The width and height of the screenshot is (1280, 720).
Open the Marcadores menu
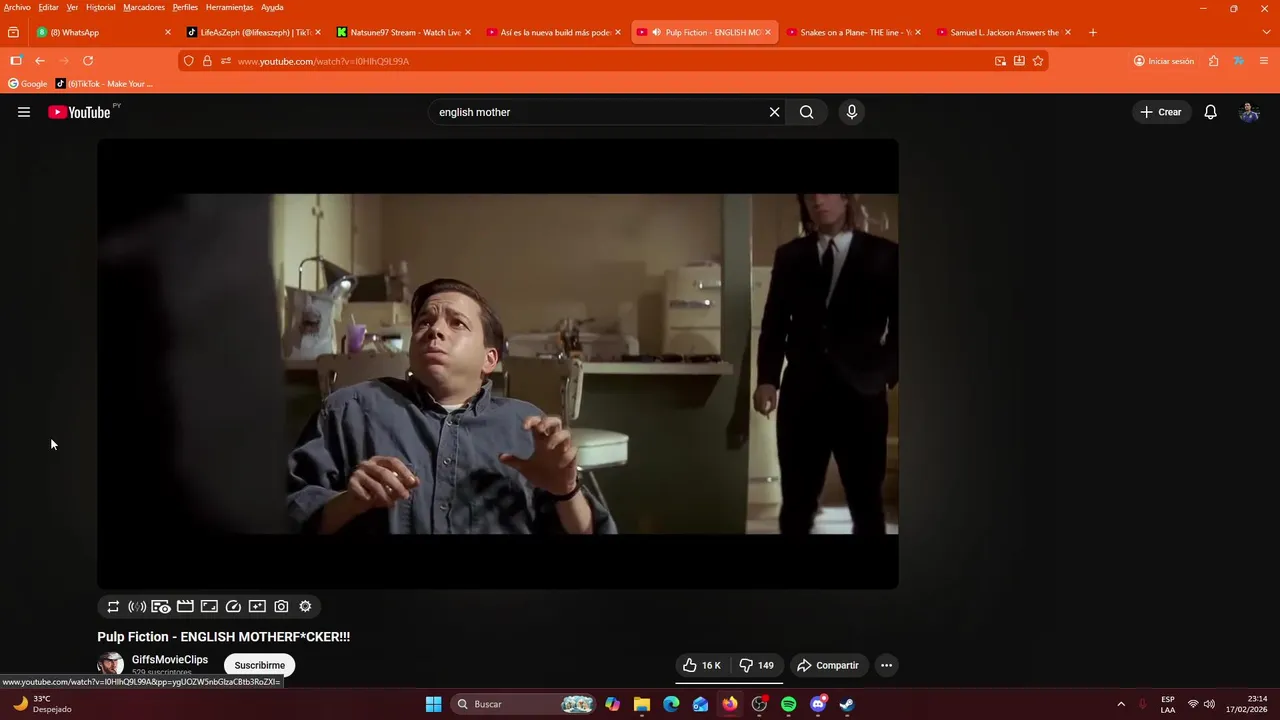pos(144,7)
